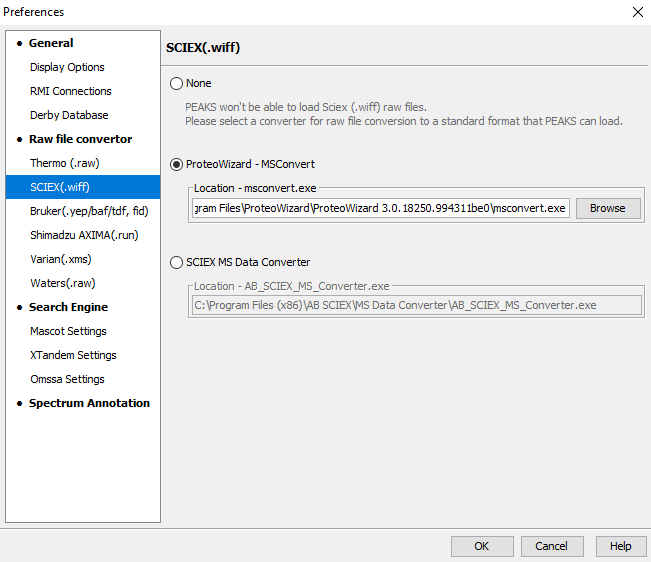Close the Preferences window
The width and height of the screenshot is (651, 562).
tap(638, 12)
